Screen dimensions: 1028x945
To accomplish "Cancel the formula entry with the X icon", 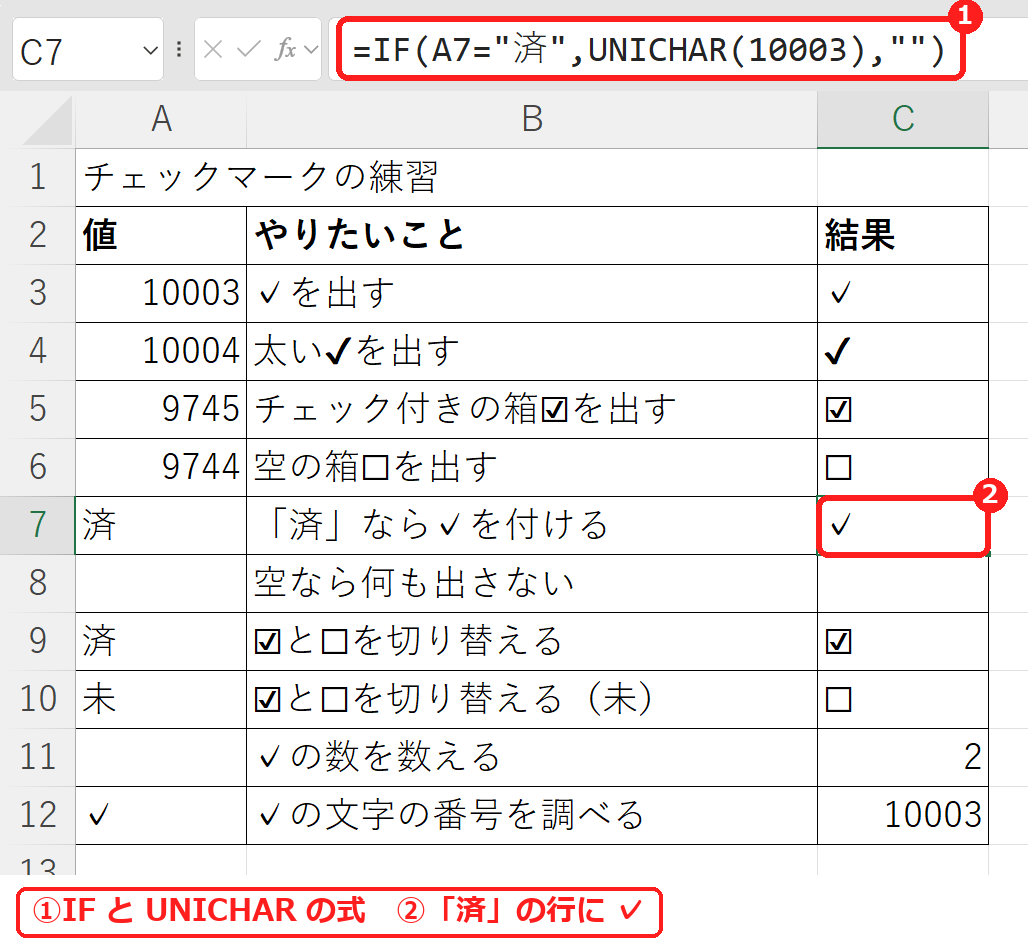I will click(x=213, y=50).
